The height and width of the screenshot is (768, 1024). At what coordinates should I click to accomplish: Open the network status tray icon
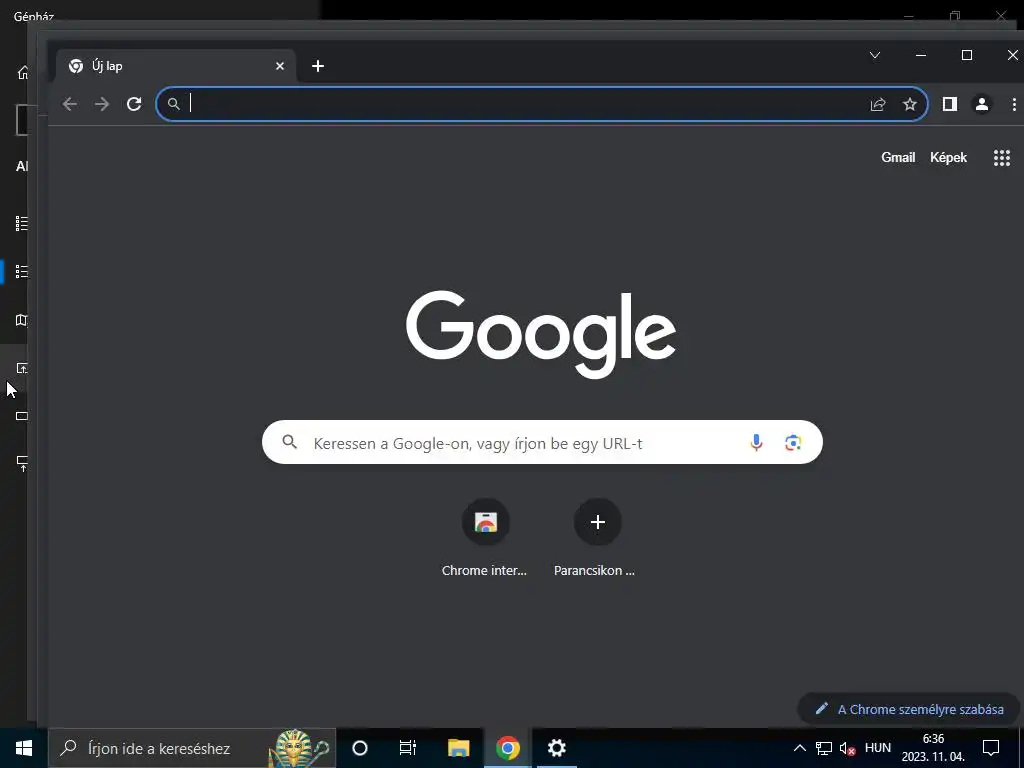[x=824, y=748]
